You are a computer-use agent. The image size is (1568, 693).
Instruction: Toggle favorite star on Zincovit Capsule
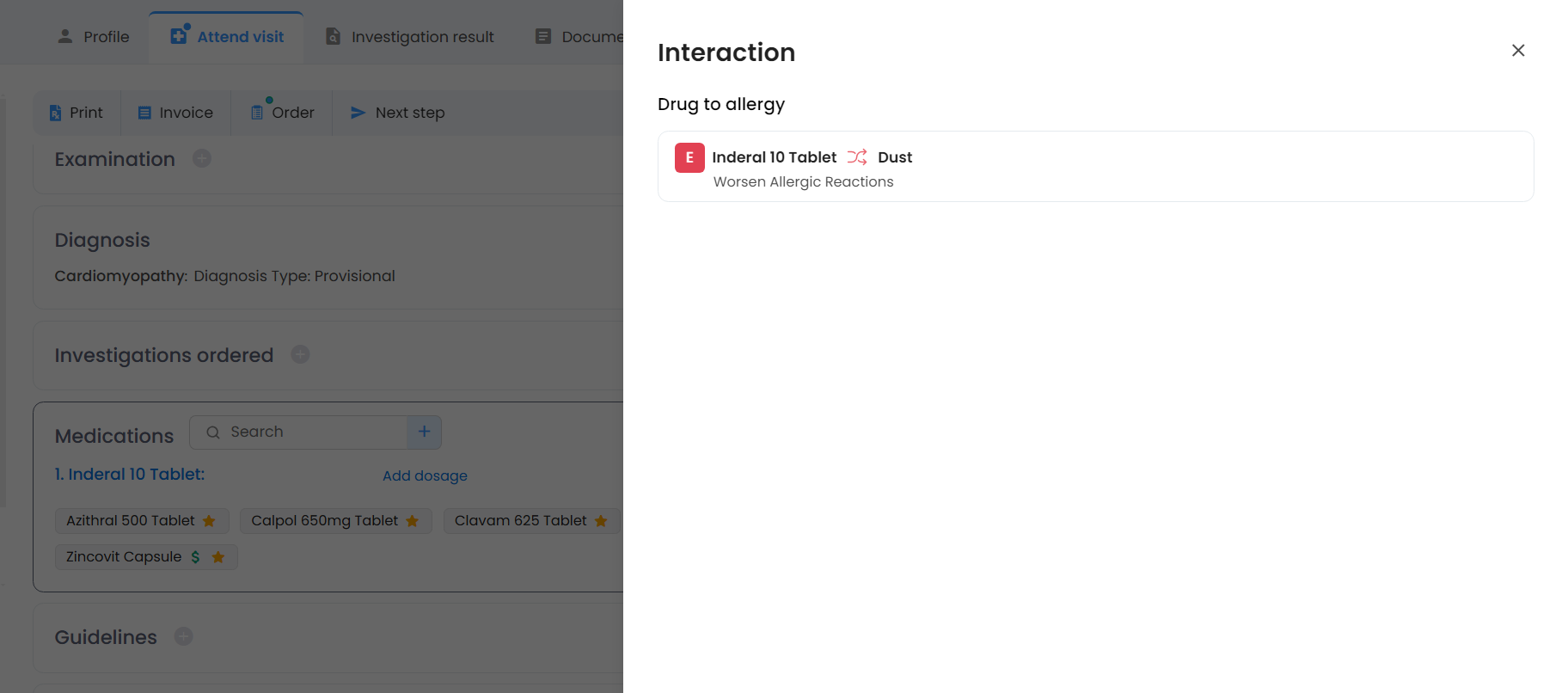[218, 557]
